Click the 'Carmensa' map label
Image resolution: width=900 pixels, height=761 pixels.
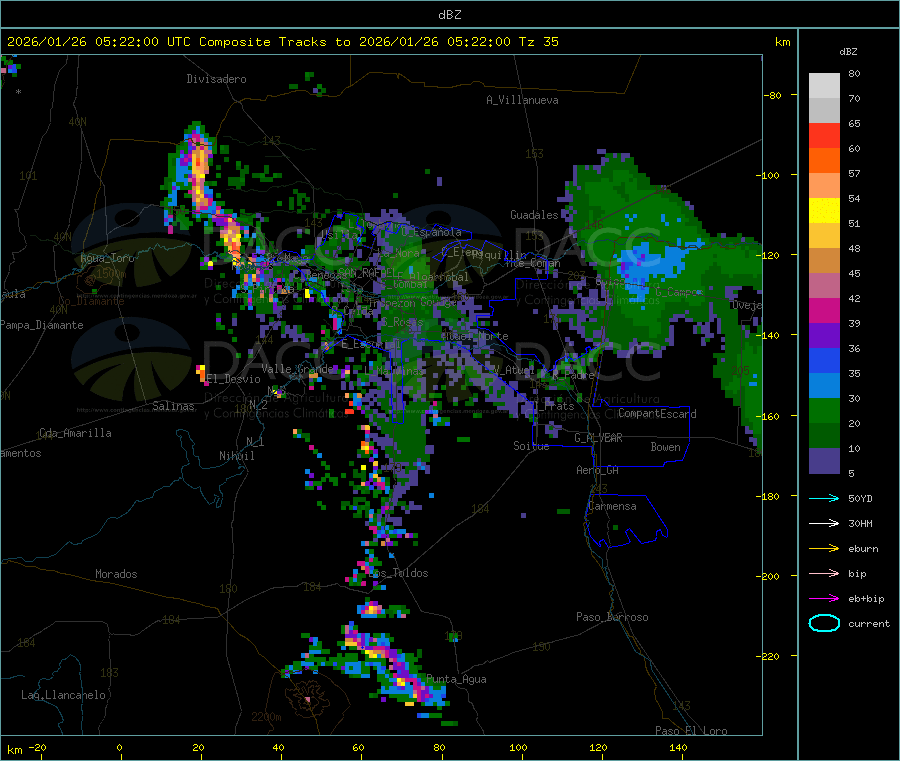tap(612, 506)
